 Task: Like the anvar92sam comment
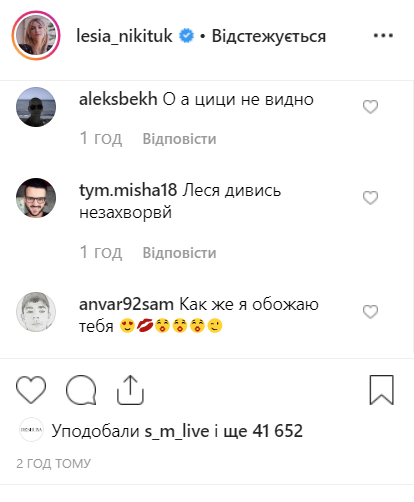tap(370, 312)
